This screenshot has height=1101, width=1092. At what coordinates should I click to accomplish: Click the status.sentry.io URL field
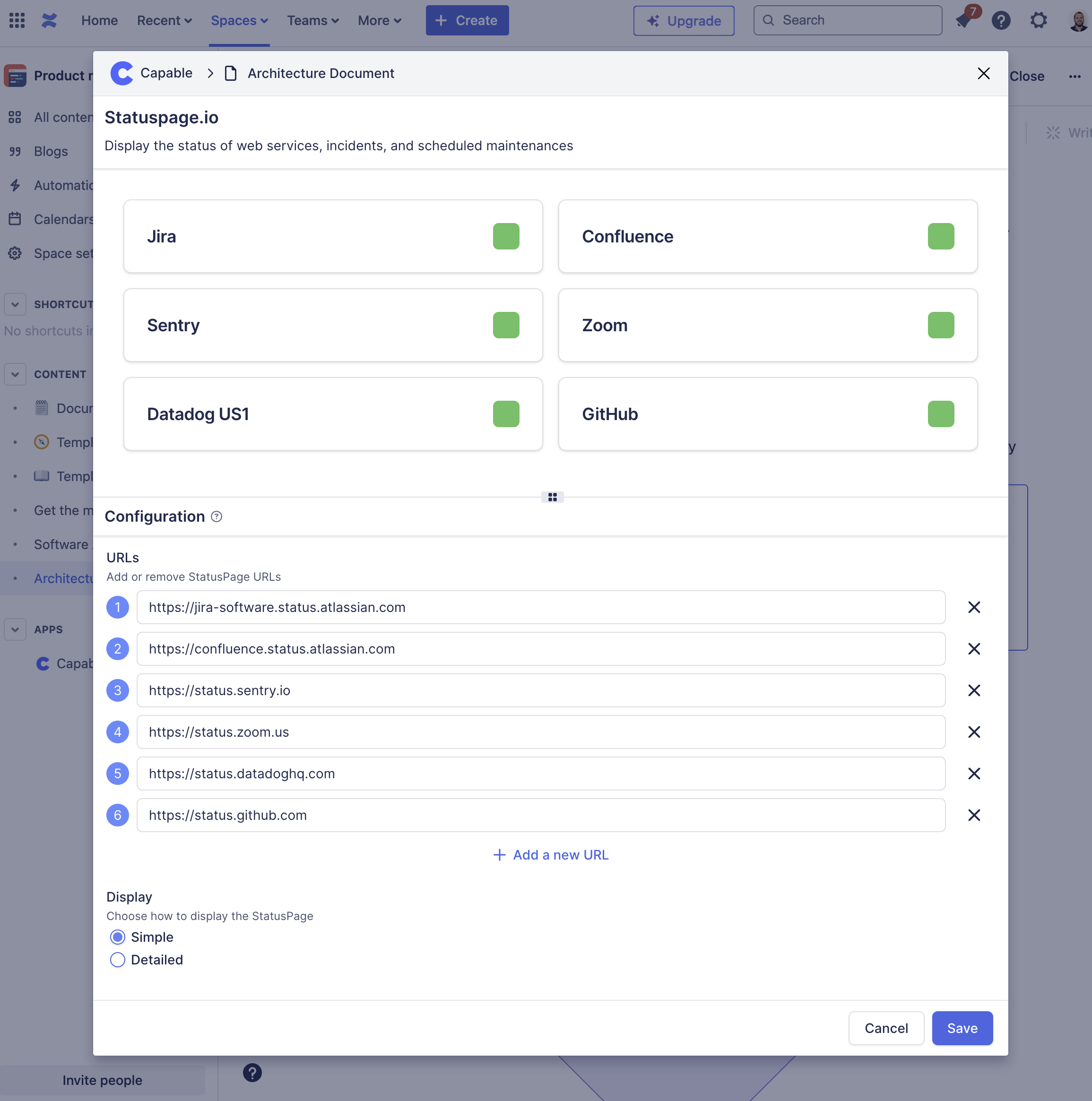pos(540,691)
